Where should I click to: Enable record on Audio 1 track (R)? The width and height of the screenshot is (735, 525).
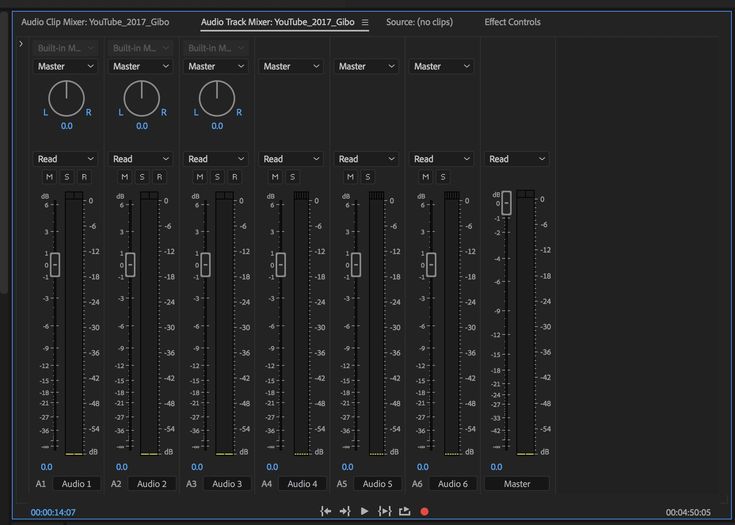(84, 177)
